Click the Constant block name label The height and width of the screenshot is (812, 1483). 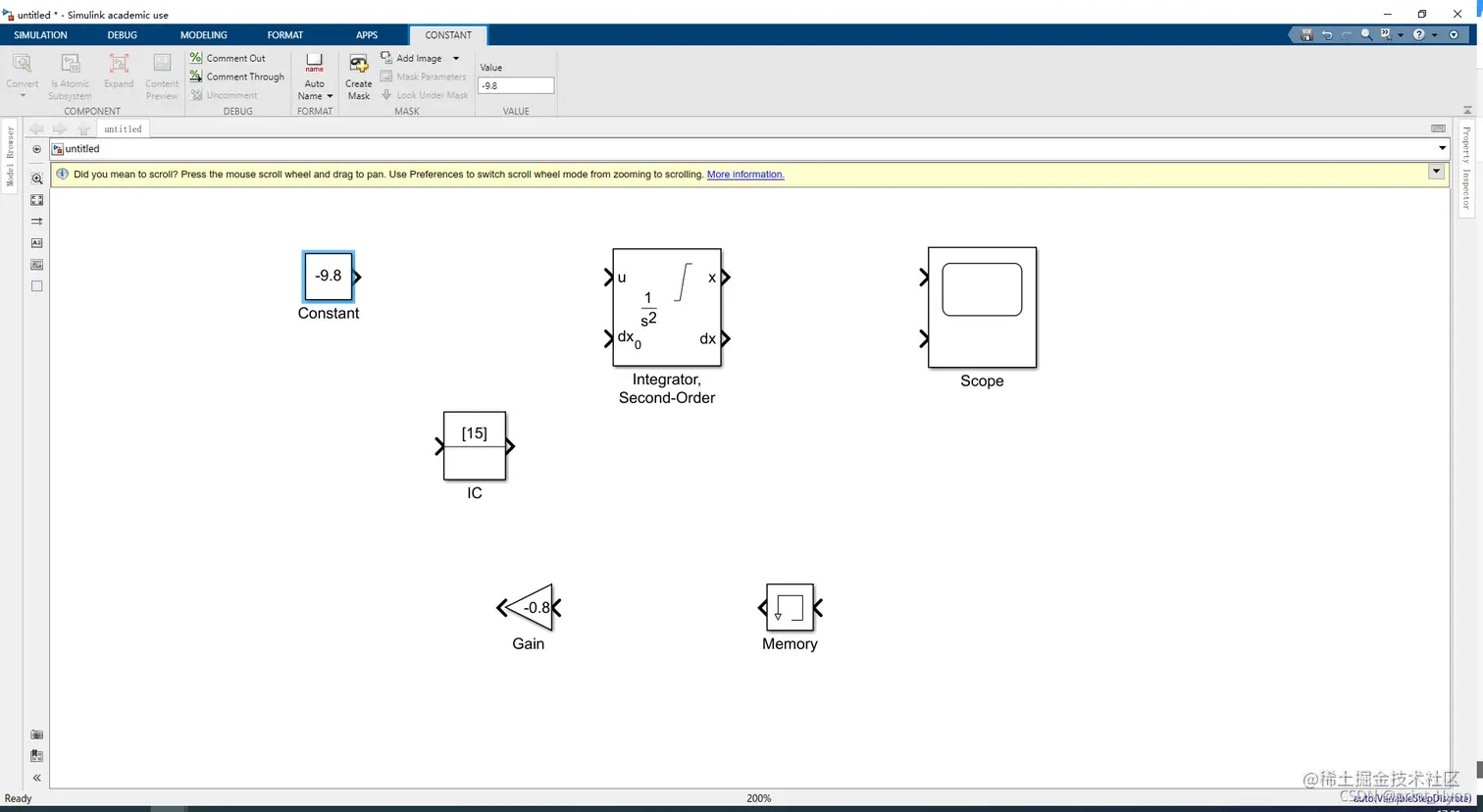tap(329, 313)
